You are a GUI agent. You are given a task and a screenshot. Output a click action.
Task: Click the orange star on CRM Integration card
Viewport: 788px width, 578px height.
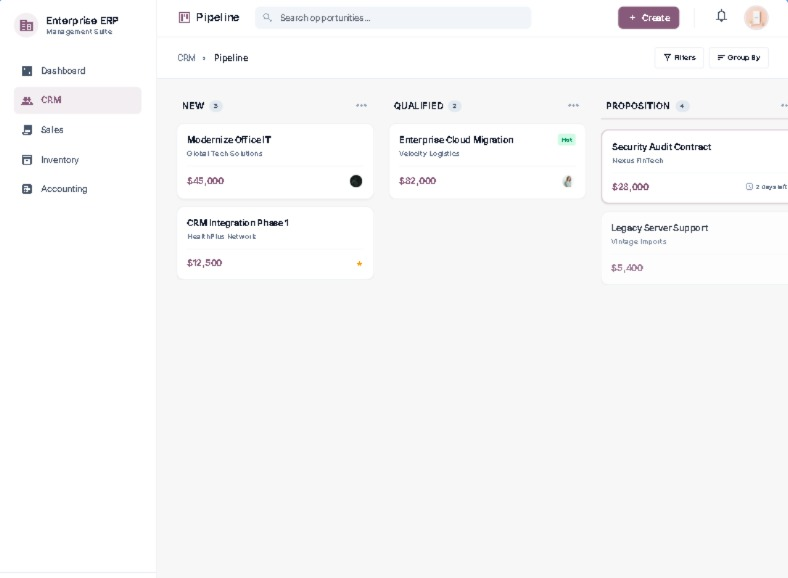click(359, 263)
